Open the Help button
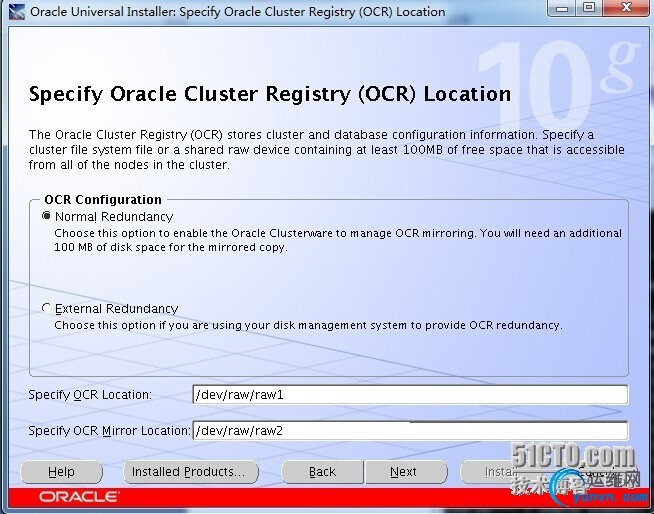The height and width of the screenshot is (514, 654). coord(61,472)
